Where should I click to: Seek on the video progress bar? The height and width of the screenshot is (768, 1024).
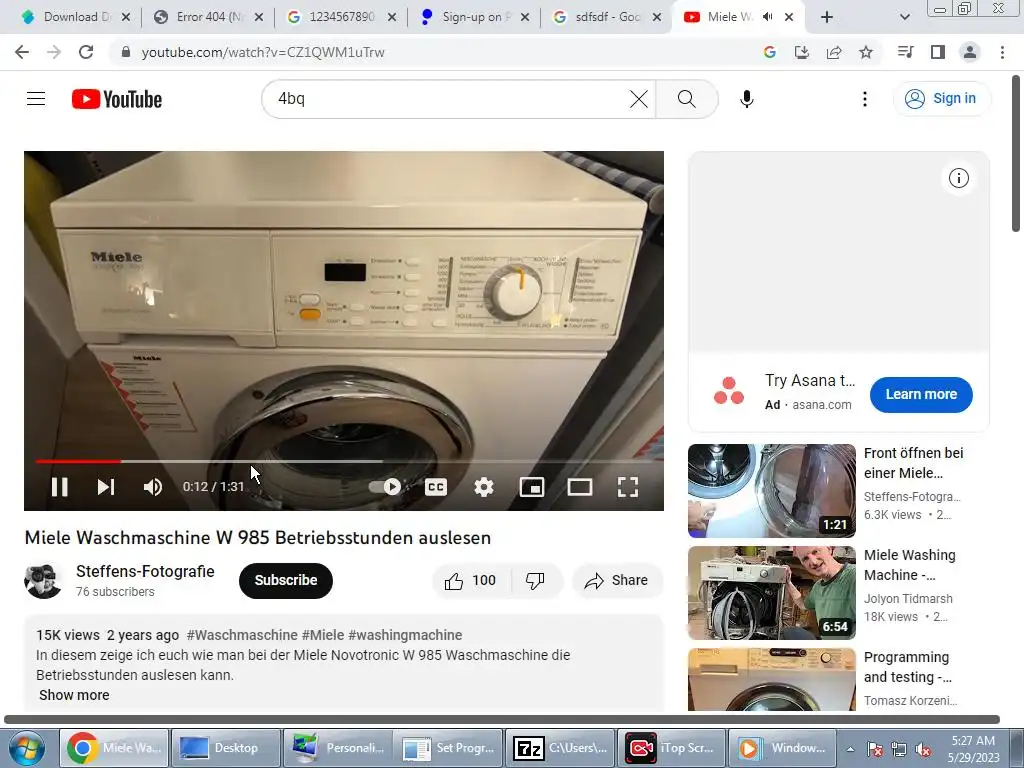point(344,461)
